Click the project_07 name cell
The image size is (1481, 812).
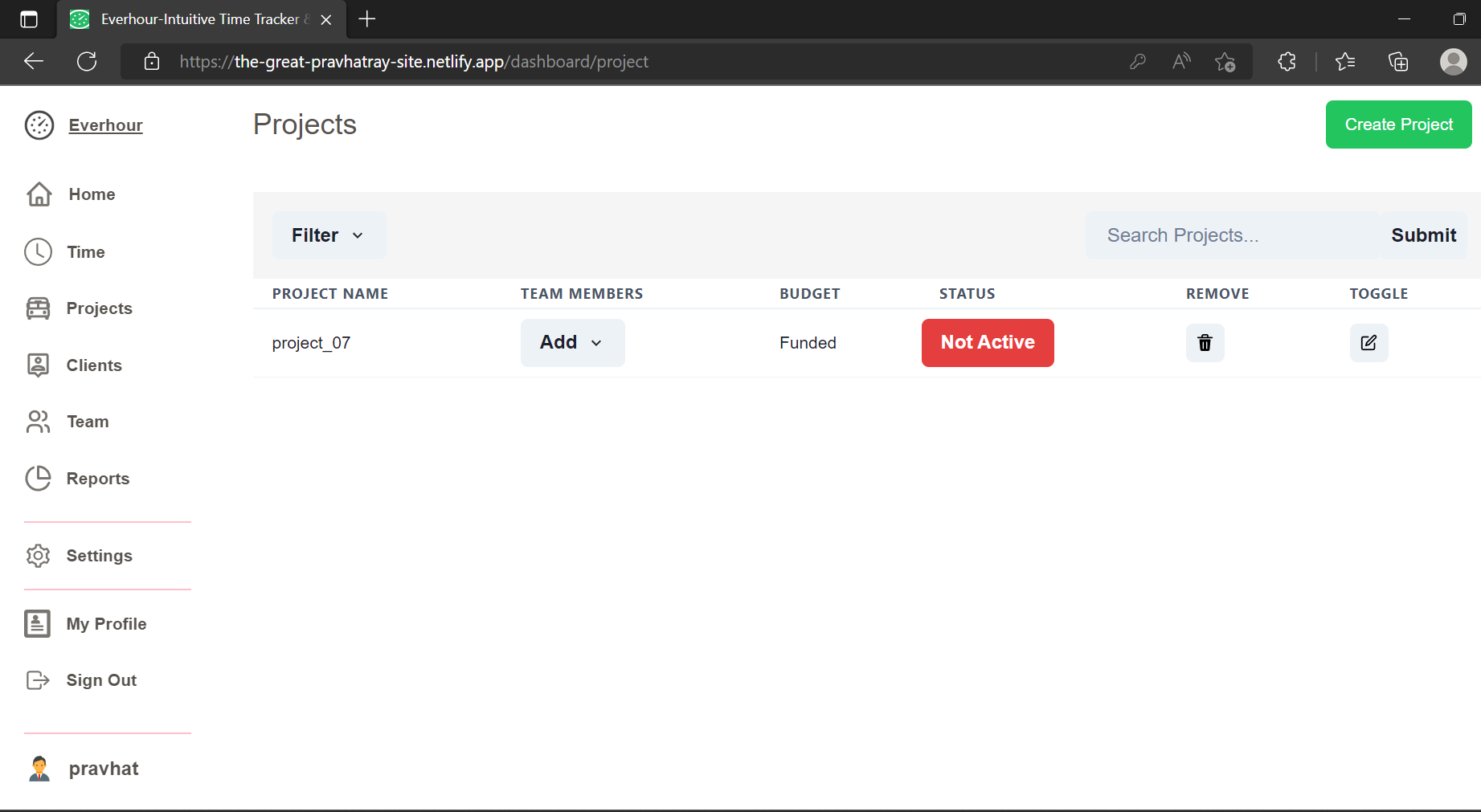coord(311,343)
